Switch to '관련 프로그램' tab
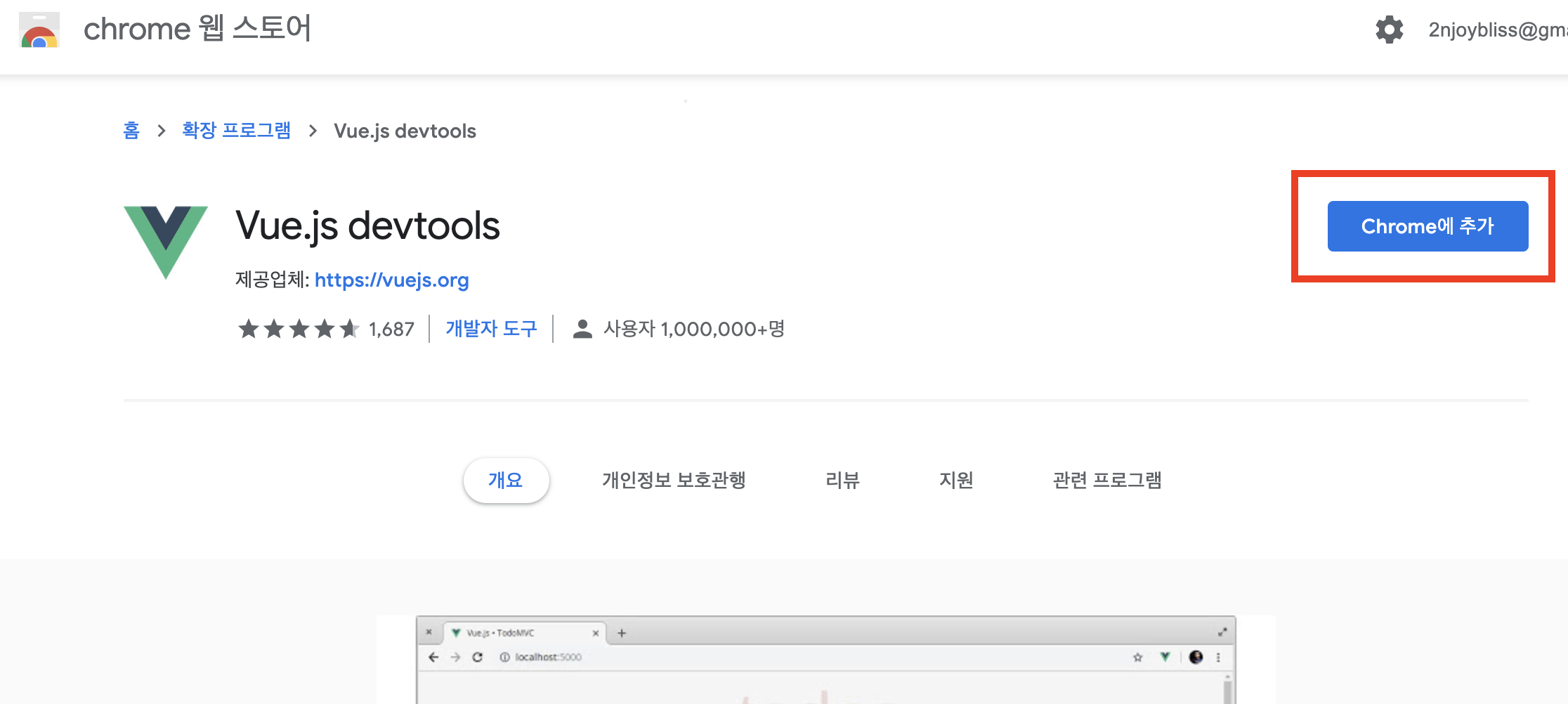Viewport: 1568px width, 704px height. (x=1107, y=481)
